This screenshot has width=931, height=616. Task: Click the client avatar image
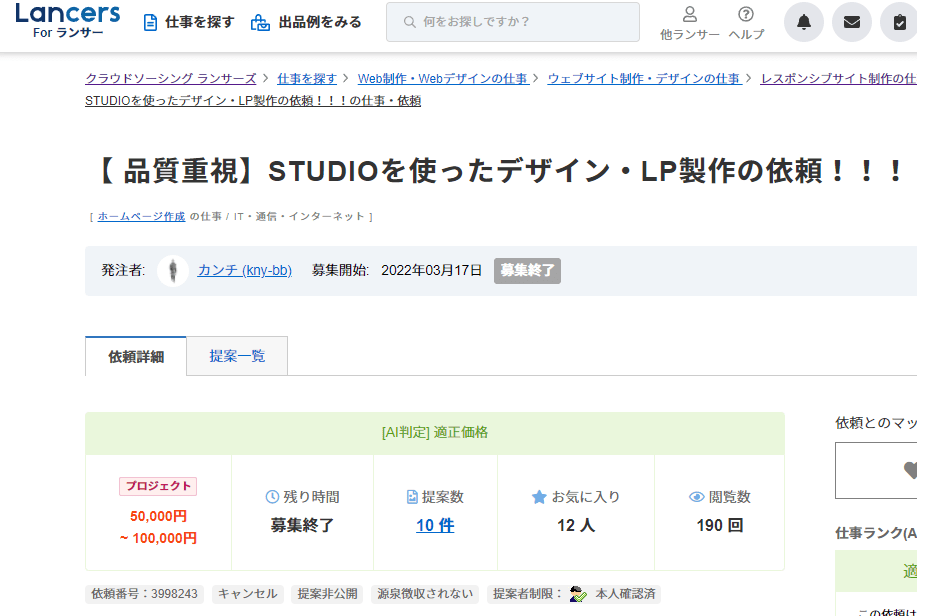173,271
